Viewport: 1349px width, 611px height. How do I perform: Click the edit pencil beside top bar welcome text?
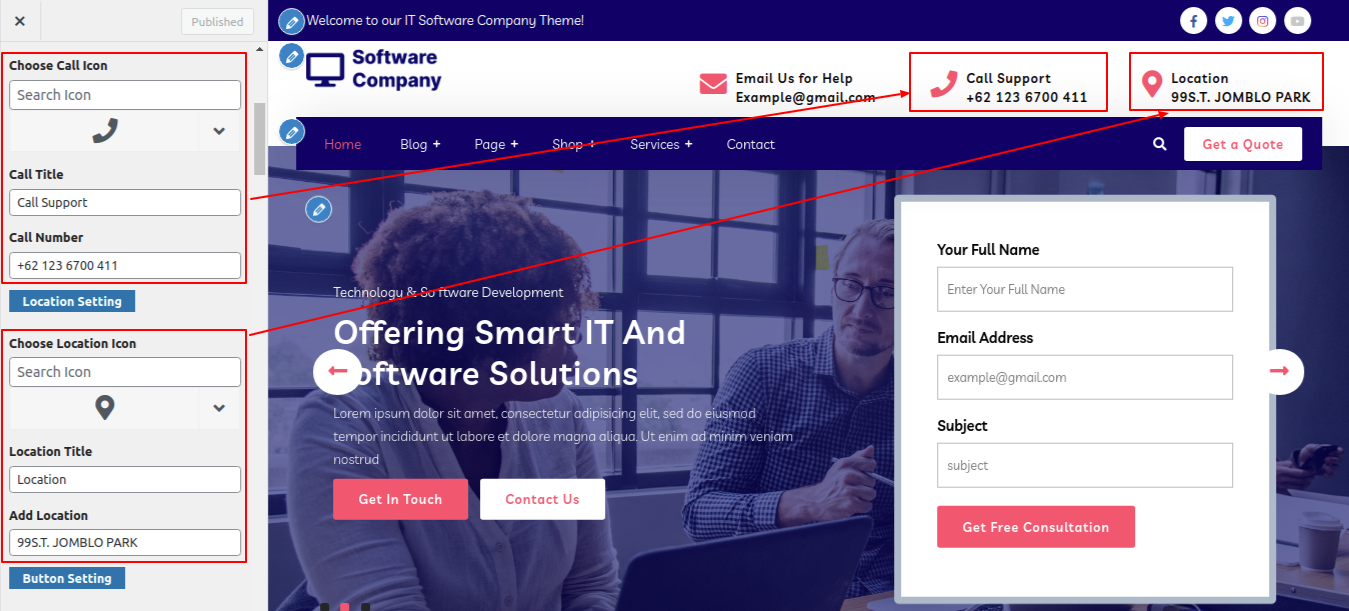click(x=291, y=20)
